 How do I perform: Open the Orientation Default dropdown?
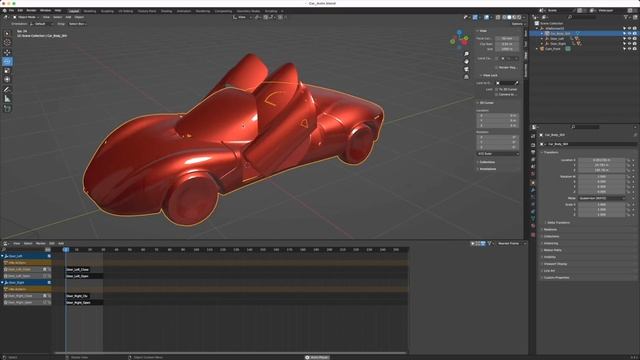tap(41, 24)
